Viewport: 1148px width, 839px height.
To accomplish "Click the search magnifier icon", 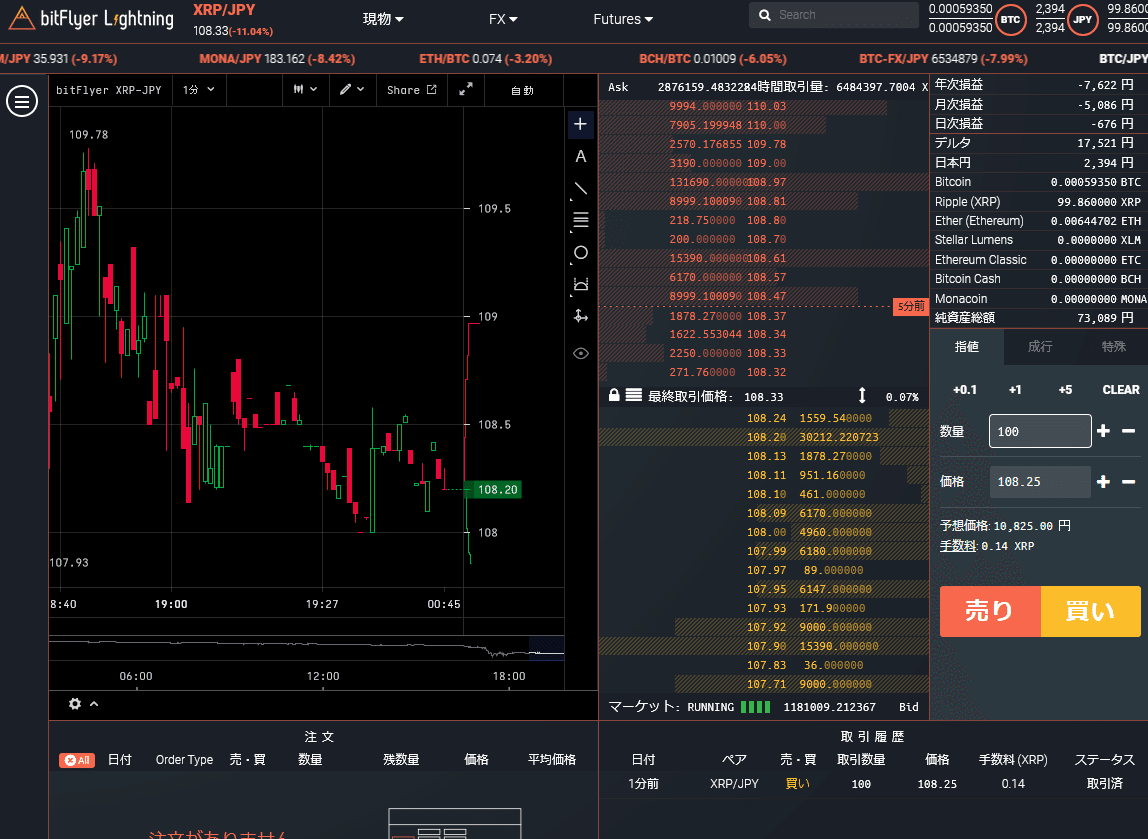I will click(764, 15).
